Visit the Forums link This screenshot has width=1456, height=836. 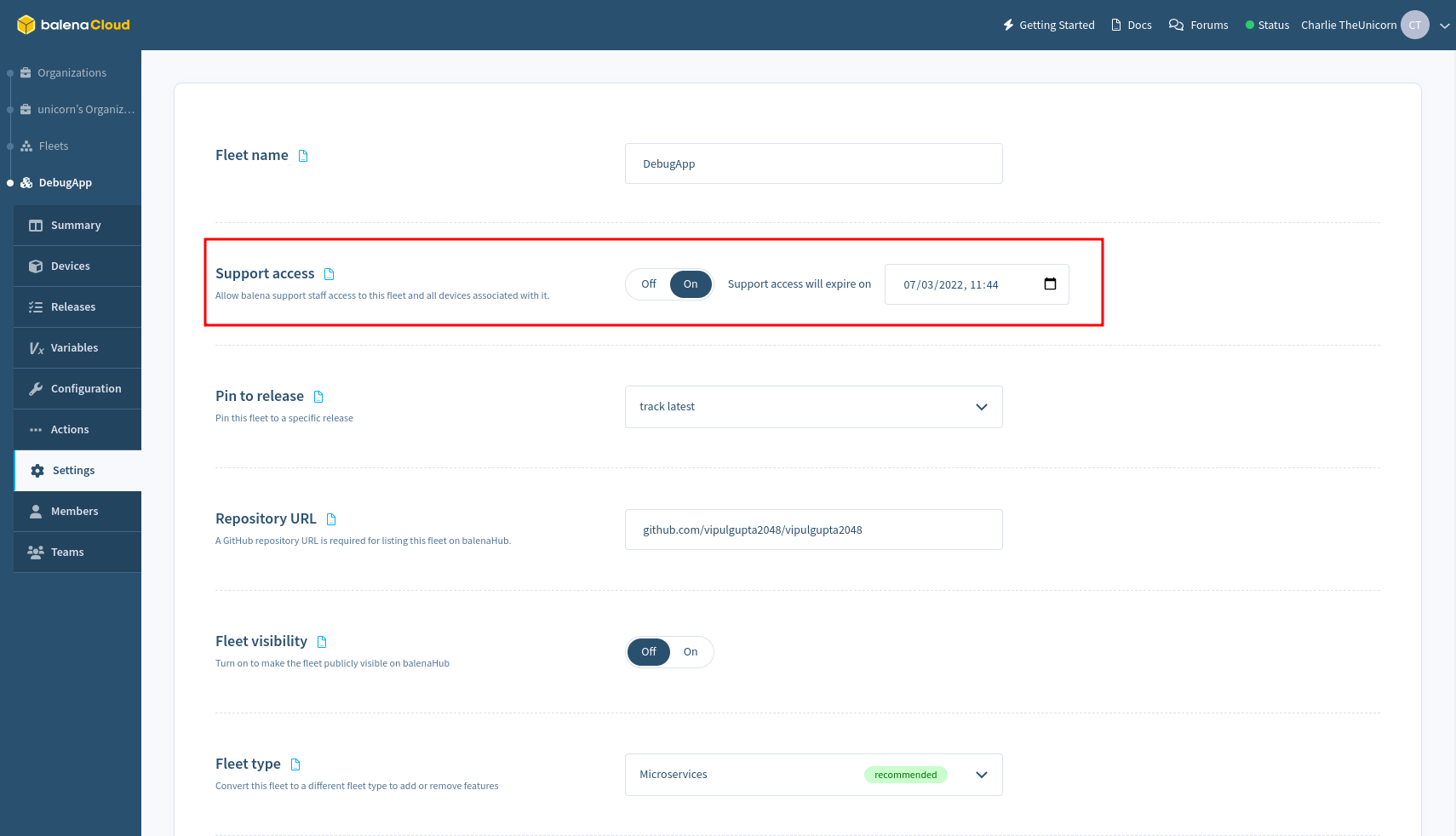point(1199,26)
